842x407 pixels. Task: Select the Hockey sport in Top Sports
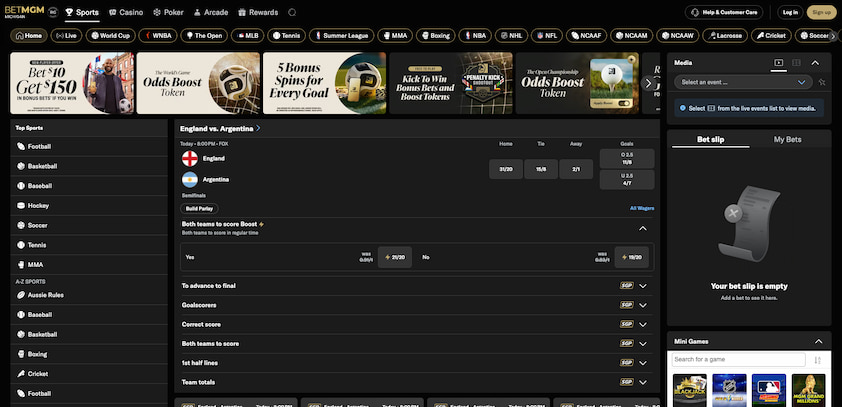pyautogui.click(x=89, y=206)
